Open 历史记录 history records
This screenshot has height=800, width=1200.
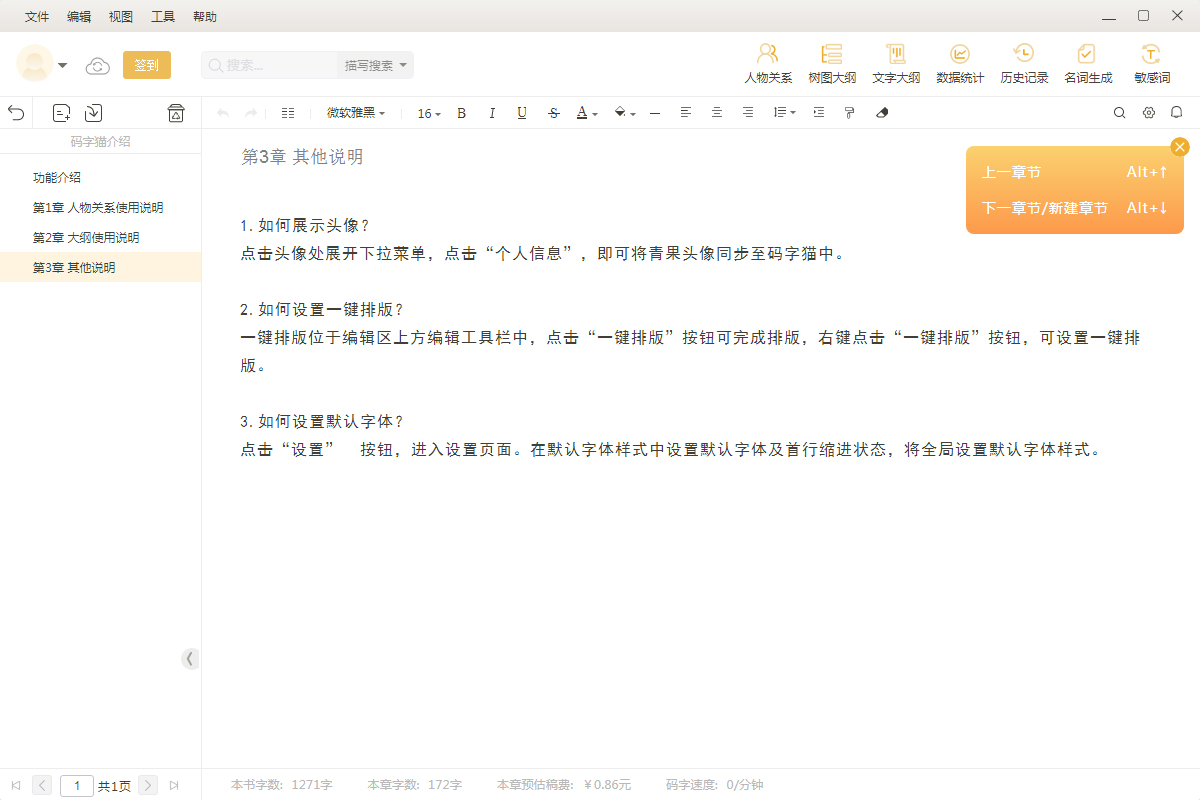coord(1023,63)
